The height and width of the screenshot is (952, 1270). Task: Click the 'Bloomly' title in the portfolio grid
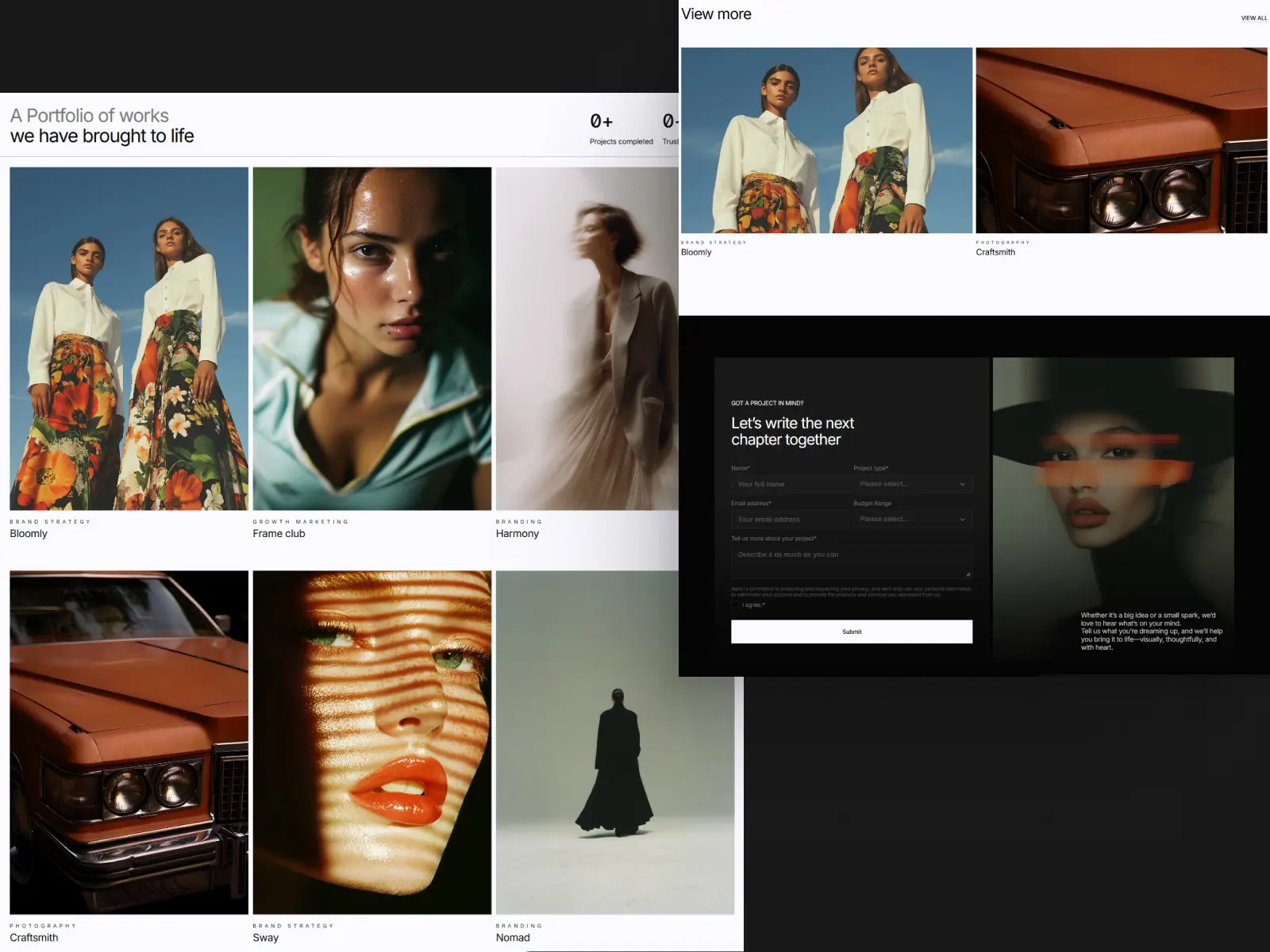point(29,534)
